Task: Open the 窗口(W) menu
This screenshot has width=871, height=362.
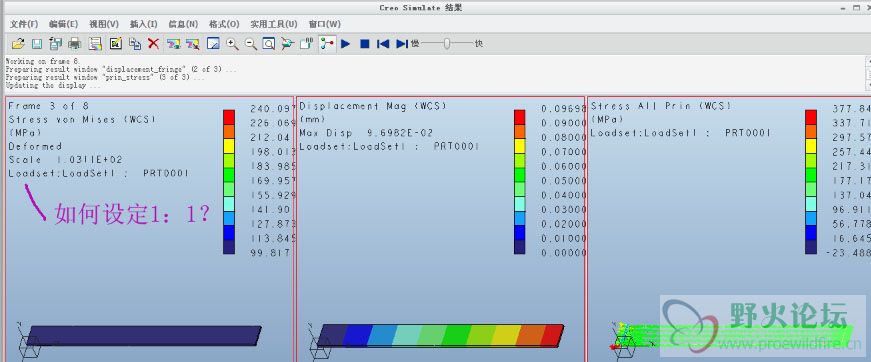Action: (x=324, y=24)
